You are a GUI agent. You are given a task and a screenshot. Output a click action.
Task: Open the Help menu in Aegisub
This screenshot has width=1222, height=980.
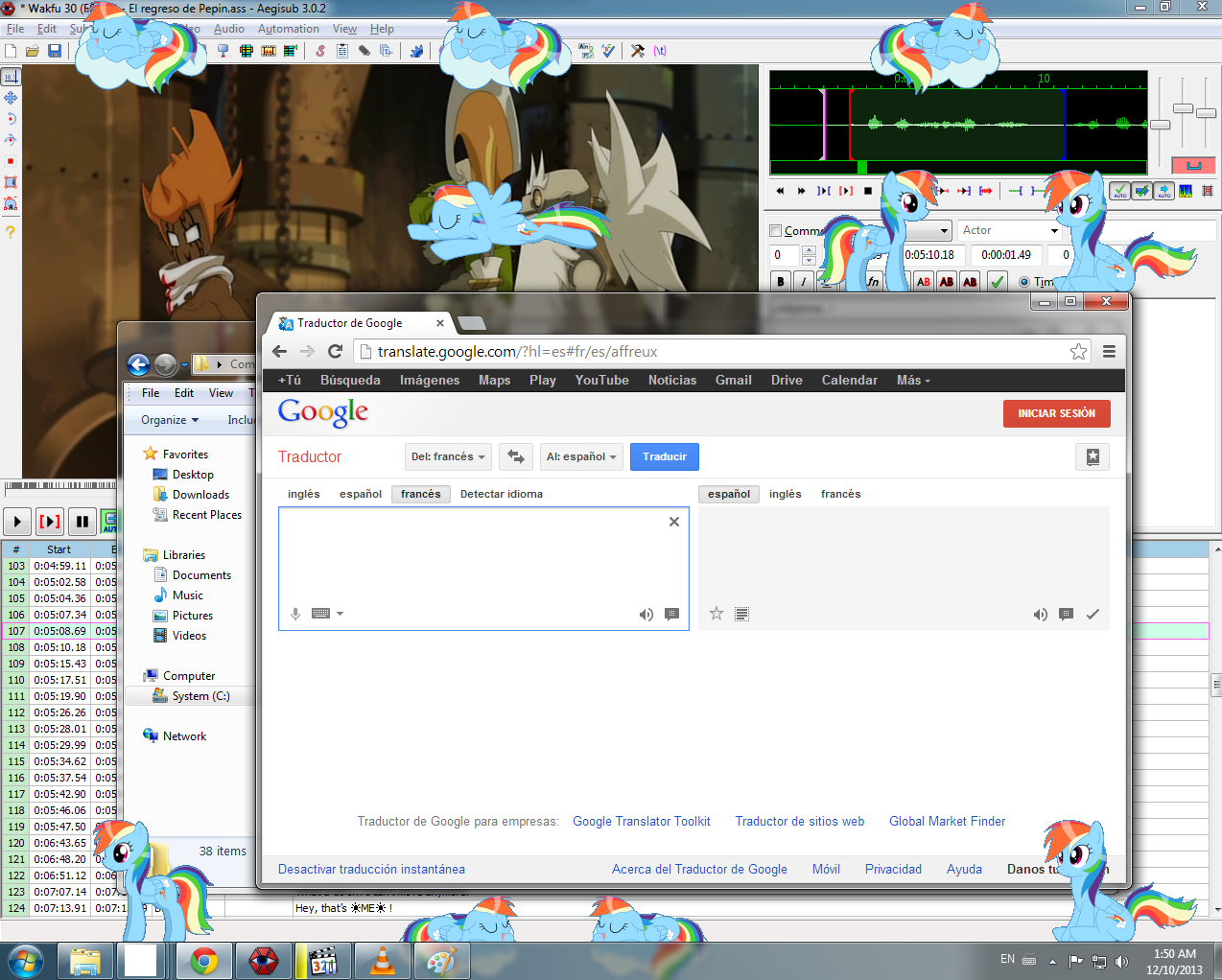(x=382, y=29)
